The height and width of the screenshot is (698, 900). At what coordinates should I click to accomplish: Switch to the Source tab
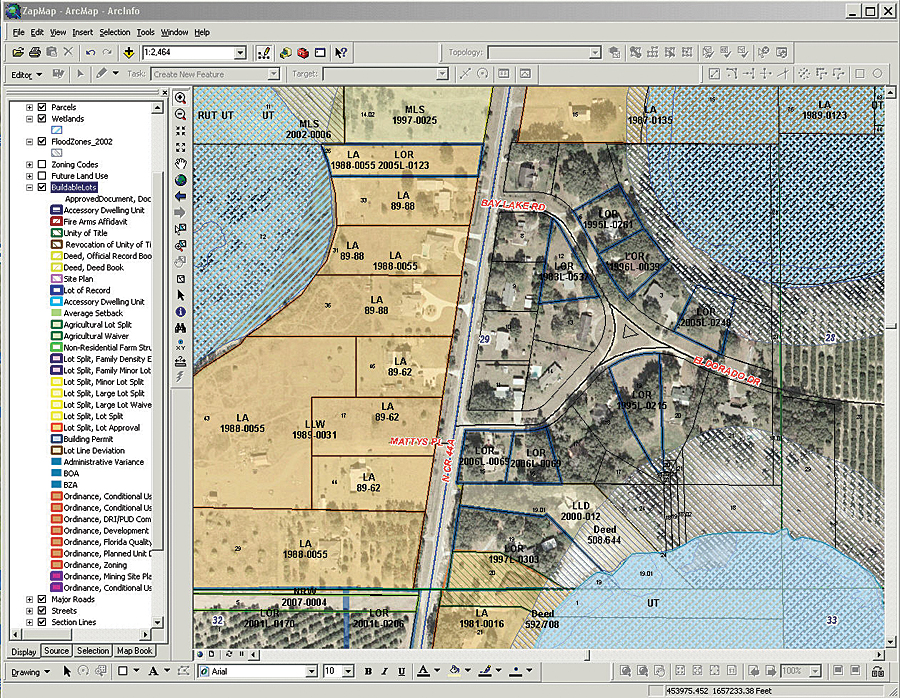[x=57, y=651]
